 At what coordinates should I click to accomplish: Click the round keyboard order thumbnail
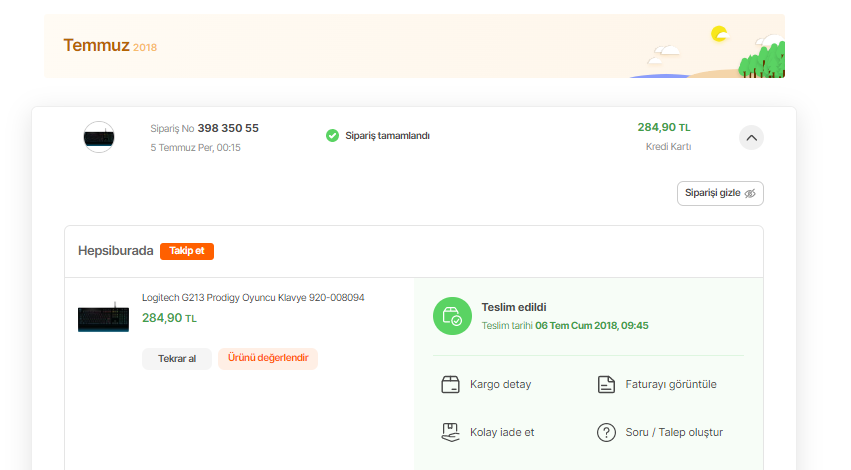coord(99,137)
